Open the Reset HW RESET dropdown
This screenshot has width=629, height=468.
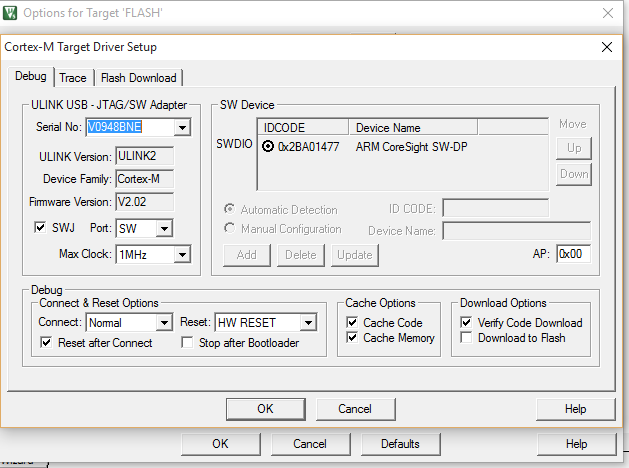point(308,323)
